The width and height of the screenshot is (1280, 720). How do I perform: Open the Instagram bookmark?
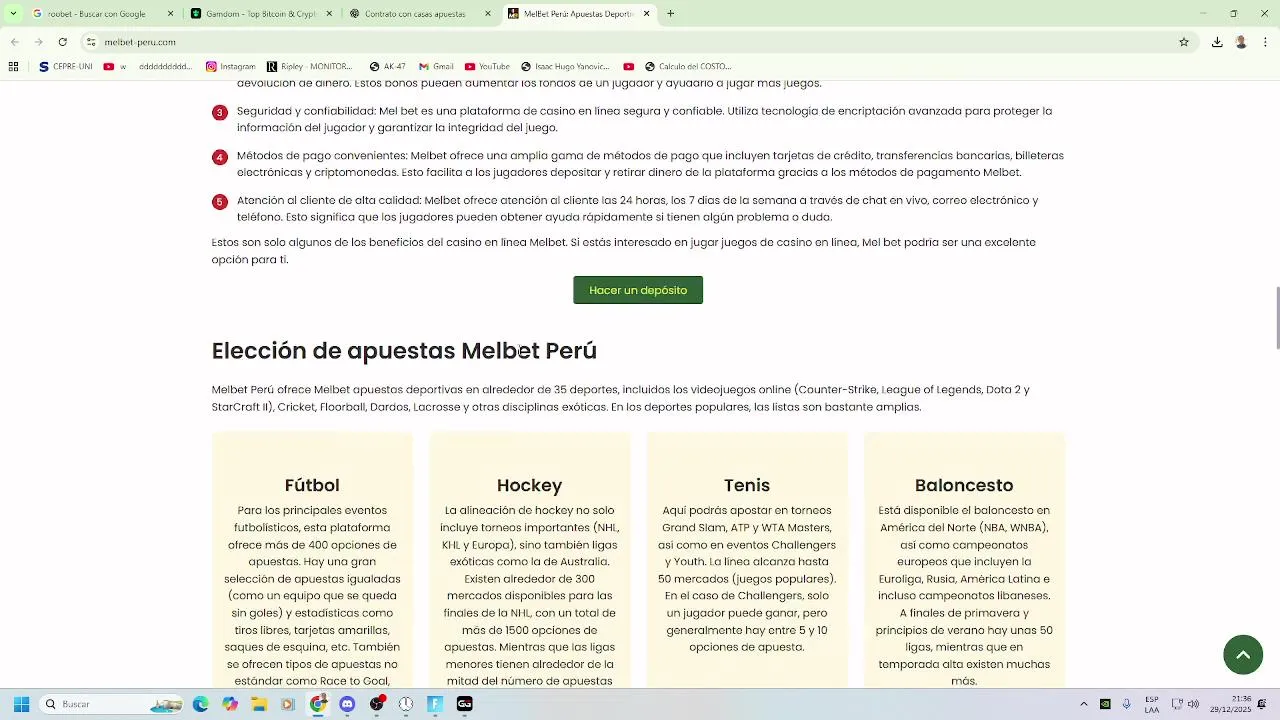click(x=231, y=67)
